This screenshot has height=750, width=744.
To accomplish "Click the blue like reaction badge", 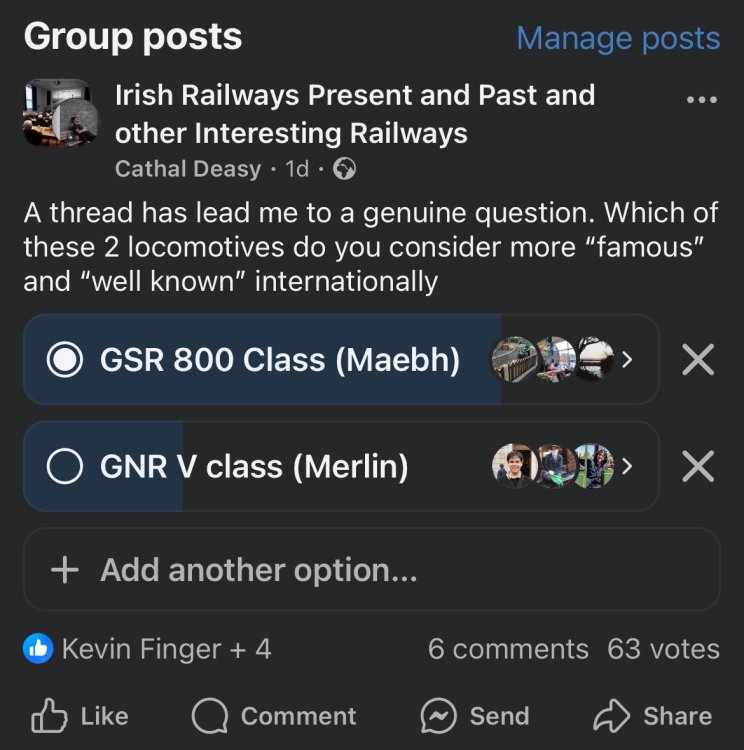I will pyautogui.click(x=38, y=649).
